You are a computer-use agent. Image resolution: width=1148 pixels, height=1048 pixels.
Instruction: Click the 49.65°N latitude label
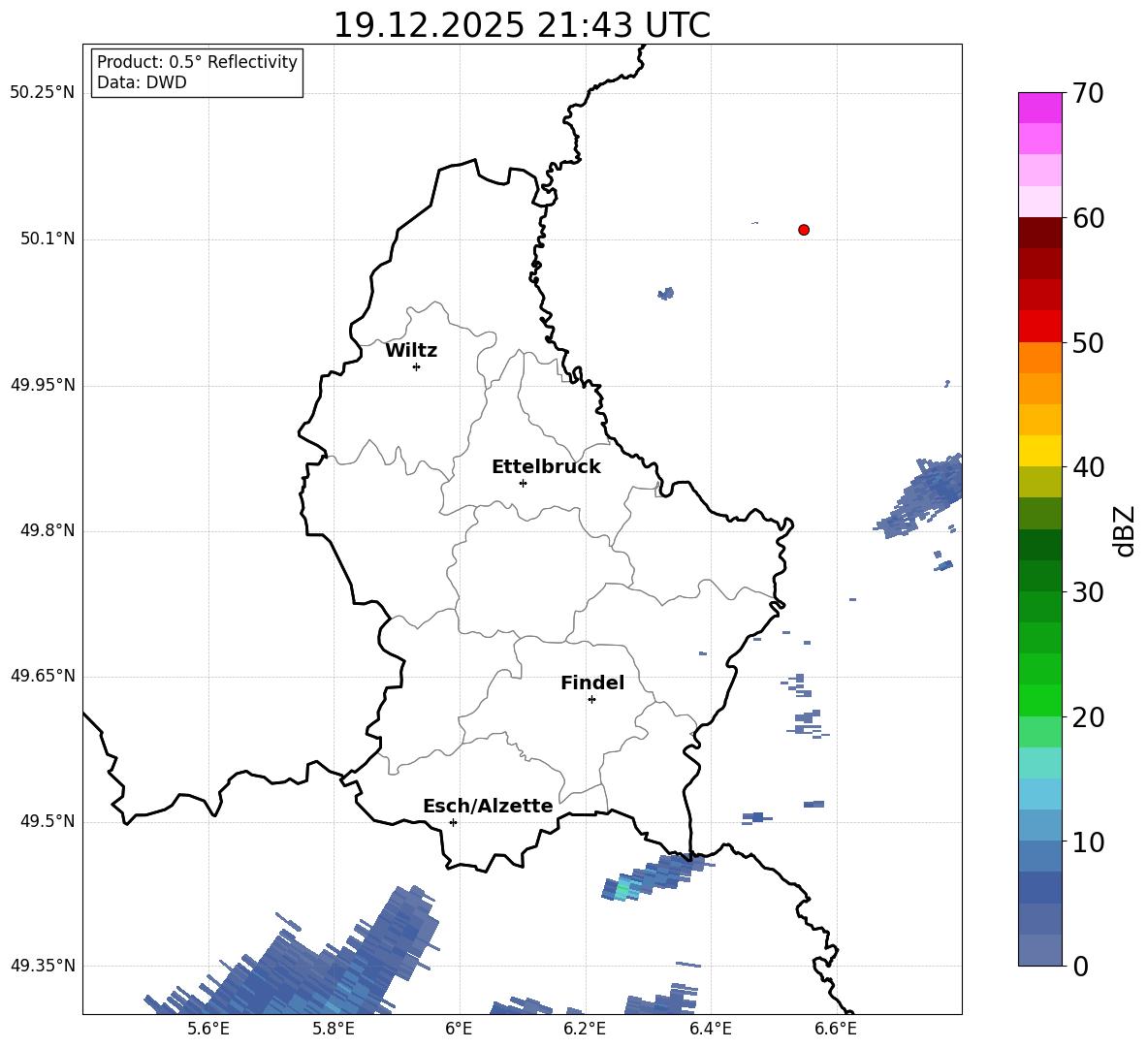click(x=43, y=676)
